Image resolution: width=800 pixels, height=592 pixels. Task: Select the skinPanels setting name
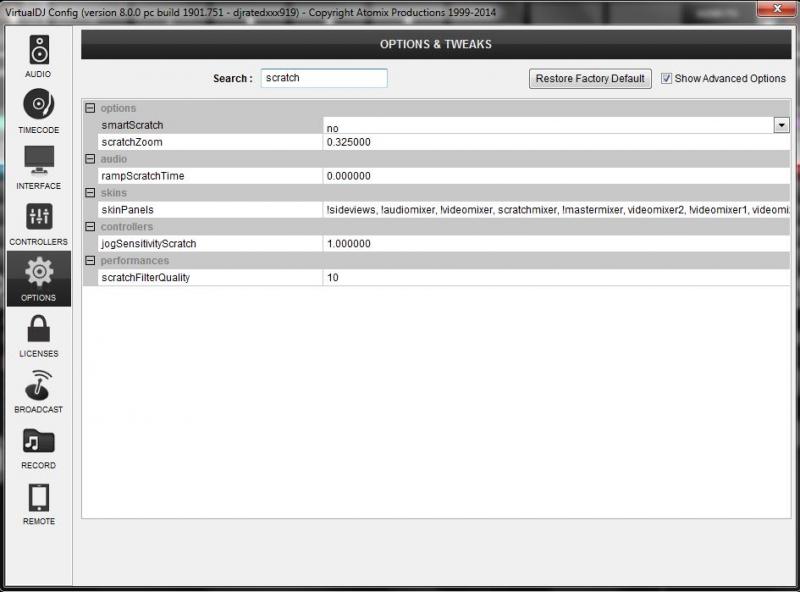pos(128,210)
